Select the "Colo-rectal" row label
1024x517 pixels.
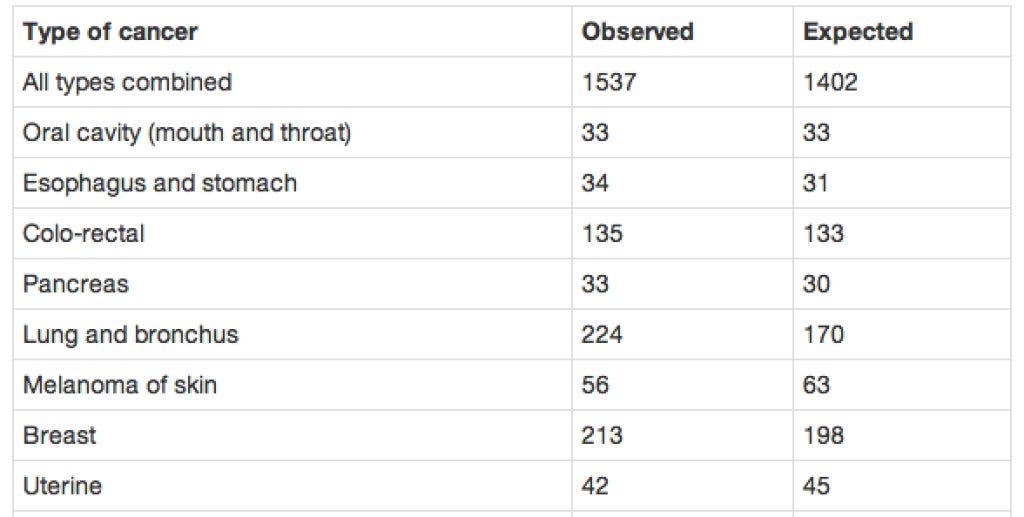point(84,234)
